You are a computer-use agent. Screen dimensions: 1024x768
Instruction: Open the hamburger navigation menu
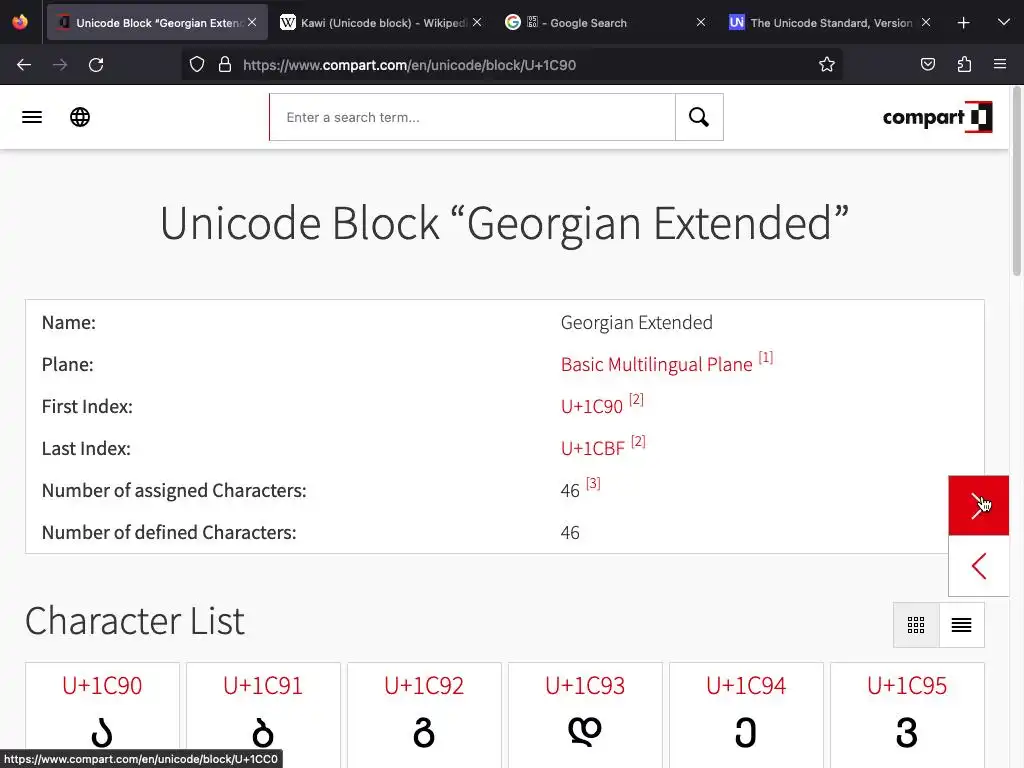pos(32,117)
